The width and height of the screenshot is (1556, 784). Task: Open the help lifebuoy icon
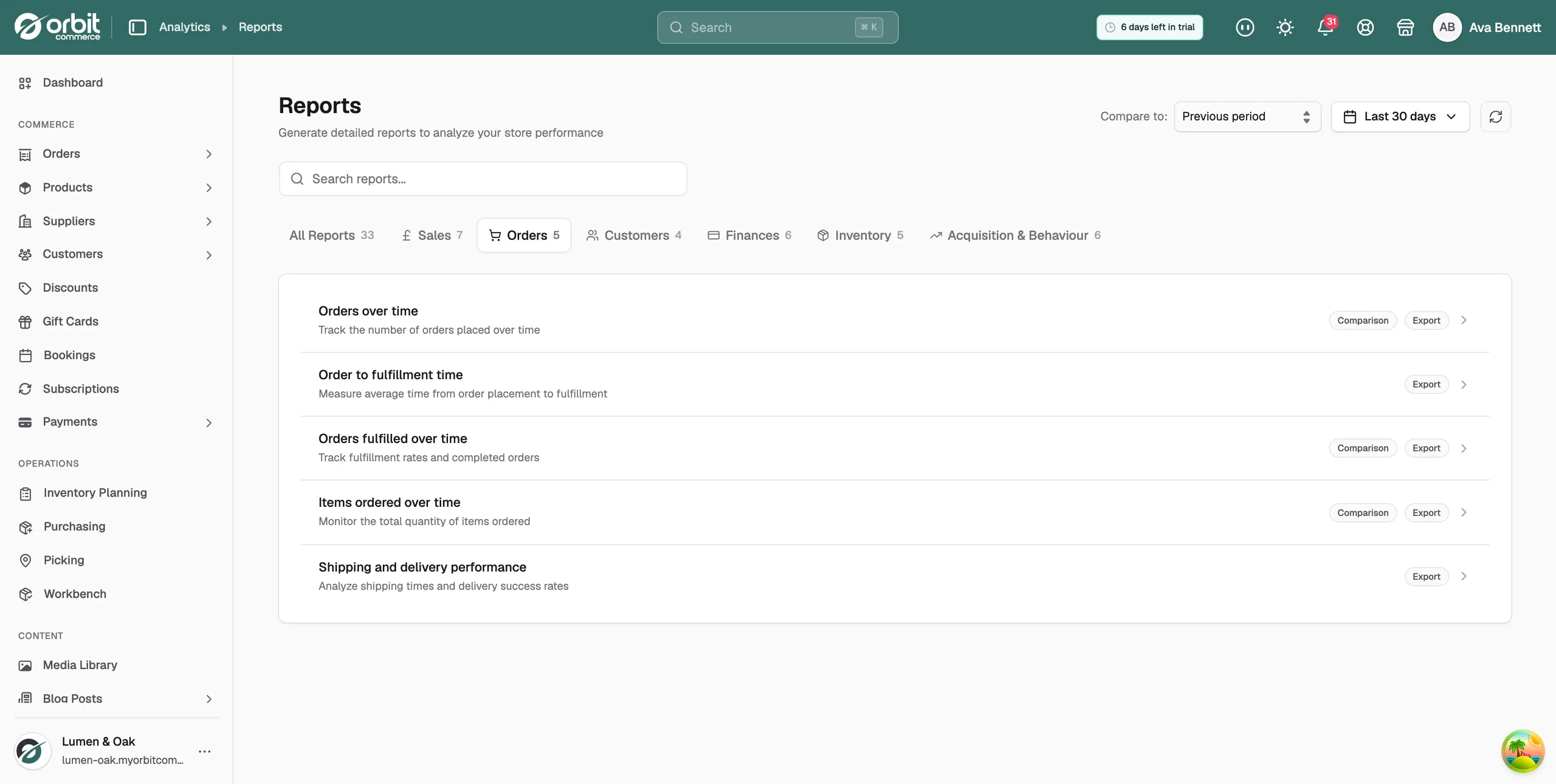[1365, 27]
